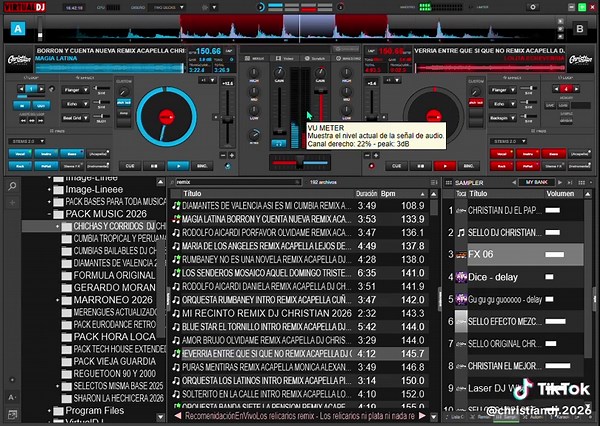Image resolution: width=600 pixels, height=426 pixels.
Task: Click left deck loop forward arrow
Action: (x=41, y=89)
